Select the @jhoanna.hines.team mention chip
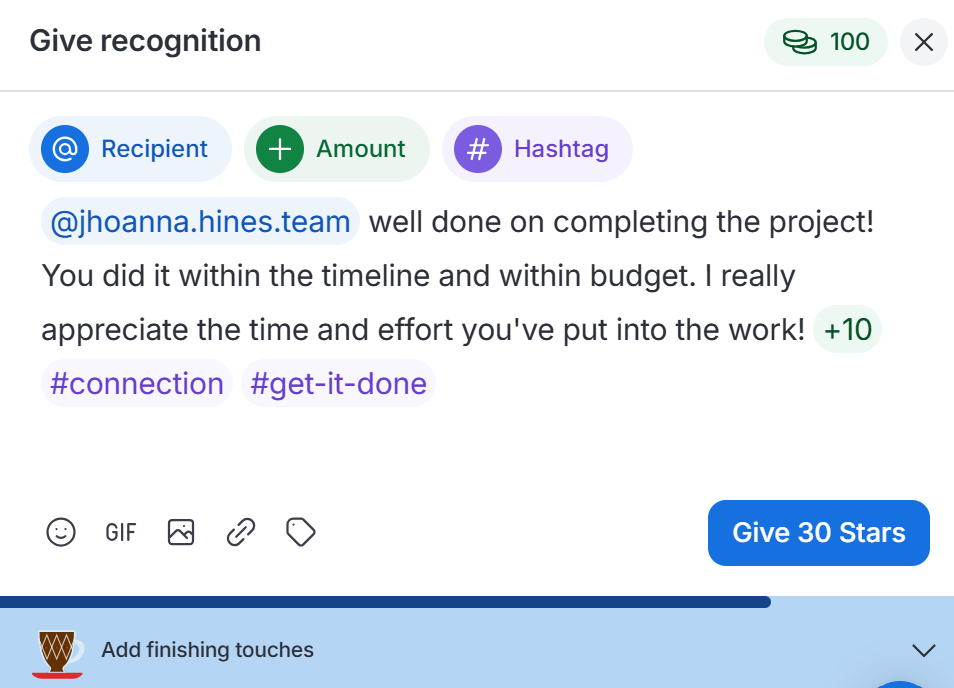The image size is (954, 688). 200,221
